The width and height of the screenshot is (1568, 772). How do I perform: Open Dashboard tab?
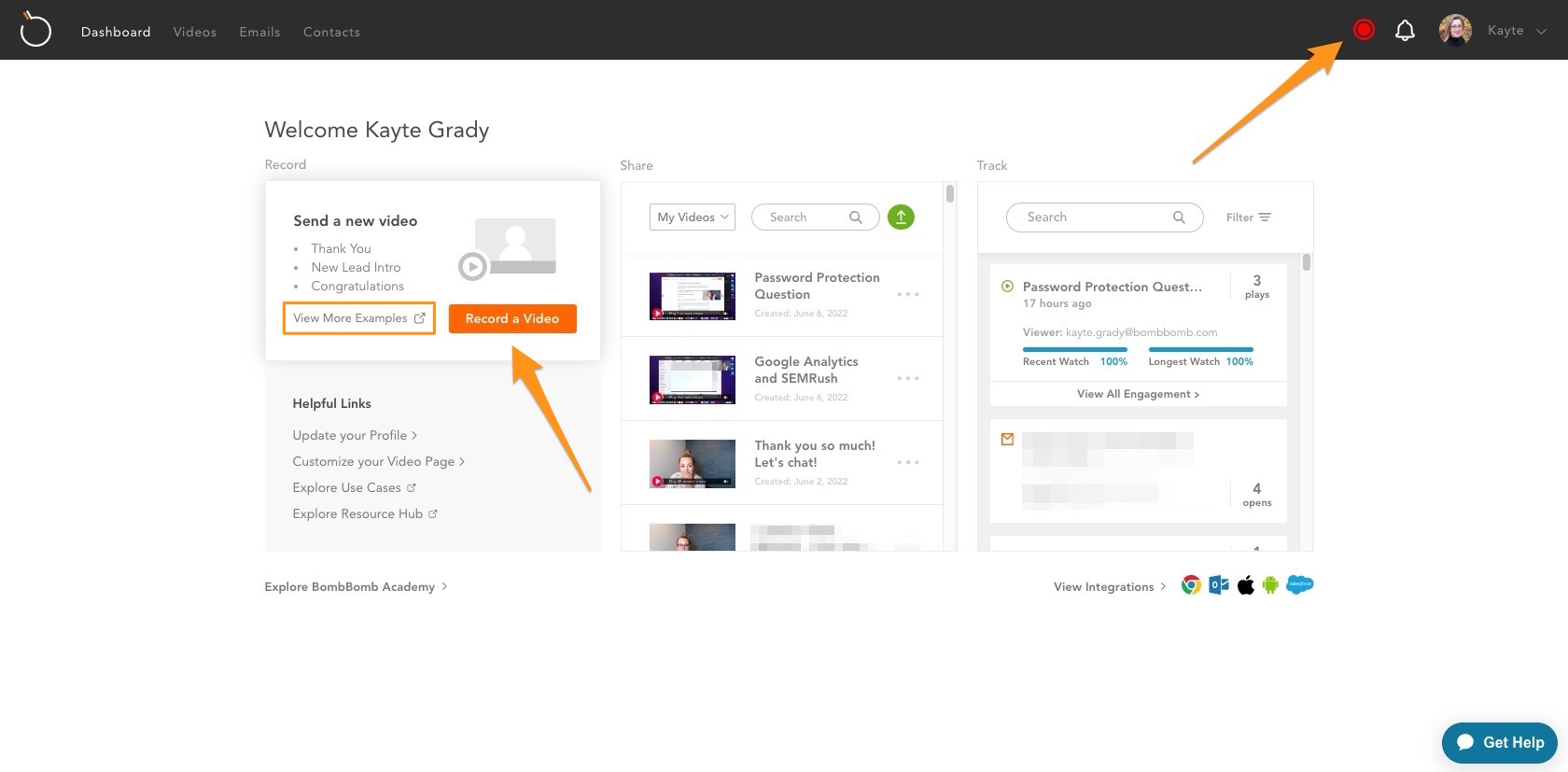116,32
